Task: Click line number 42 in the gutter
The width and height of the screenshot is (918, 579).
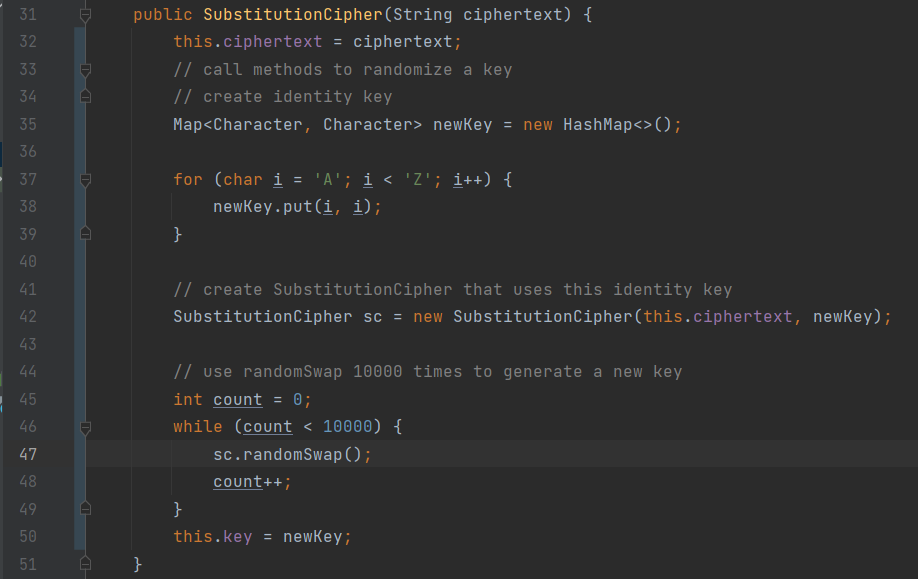Action: click(28, 317)
